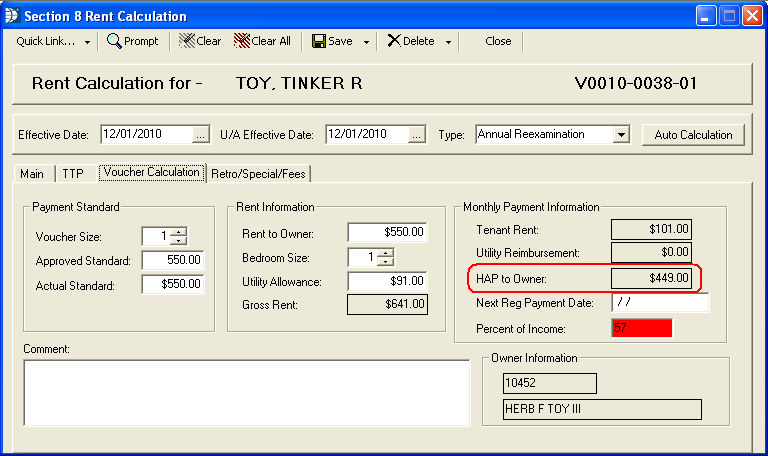Click the Clear All toolbar icon
The width and height of the screenshot is (768, 456).
[242, 41]
